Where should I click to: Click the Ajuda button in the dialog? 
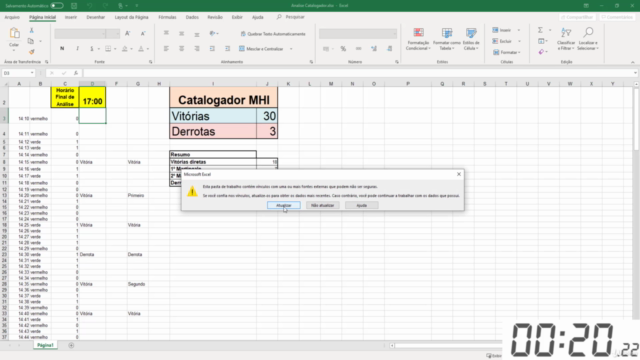pyautogui.click(x=362, y=205)
